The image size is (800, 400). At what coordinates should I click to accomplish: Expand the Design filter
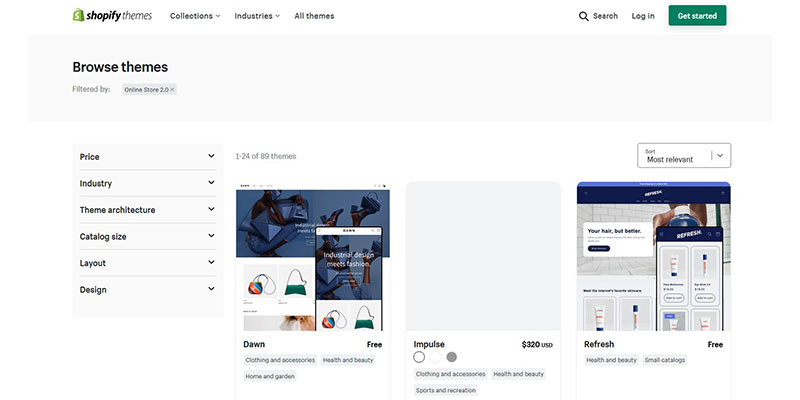(x=147, y=290)
